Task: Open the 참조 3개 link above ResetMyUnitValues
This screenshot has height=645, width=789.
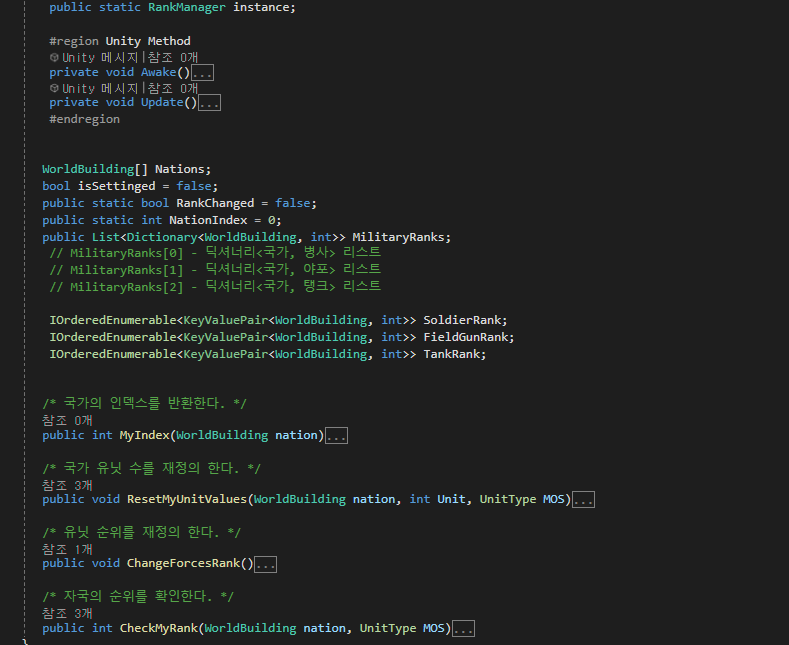Action: tap(67, 485)
